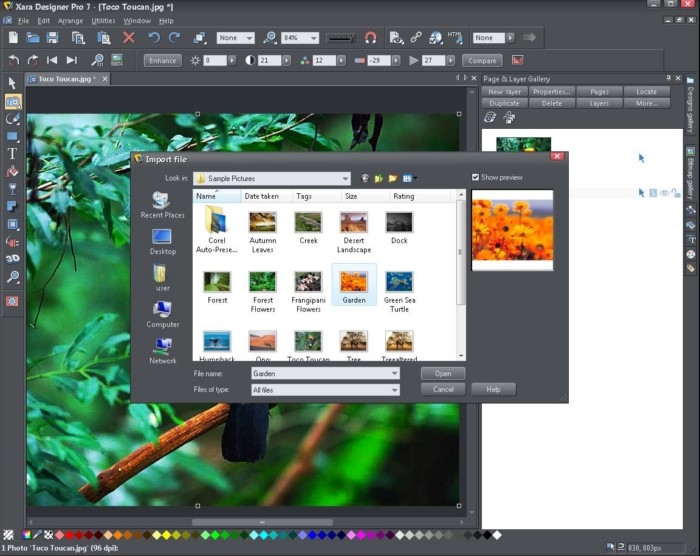700x556 pixels.
Task: Select the Rectangle tool
Action: tap(12, 136)
